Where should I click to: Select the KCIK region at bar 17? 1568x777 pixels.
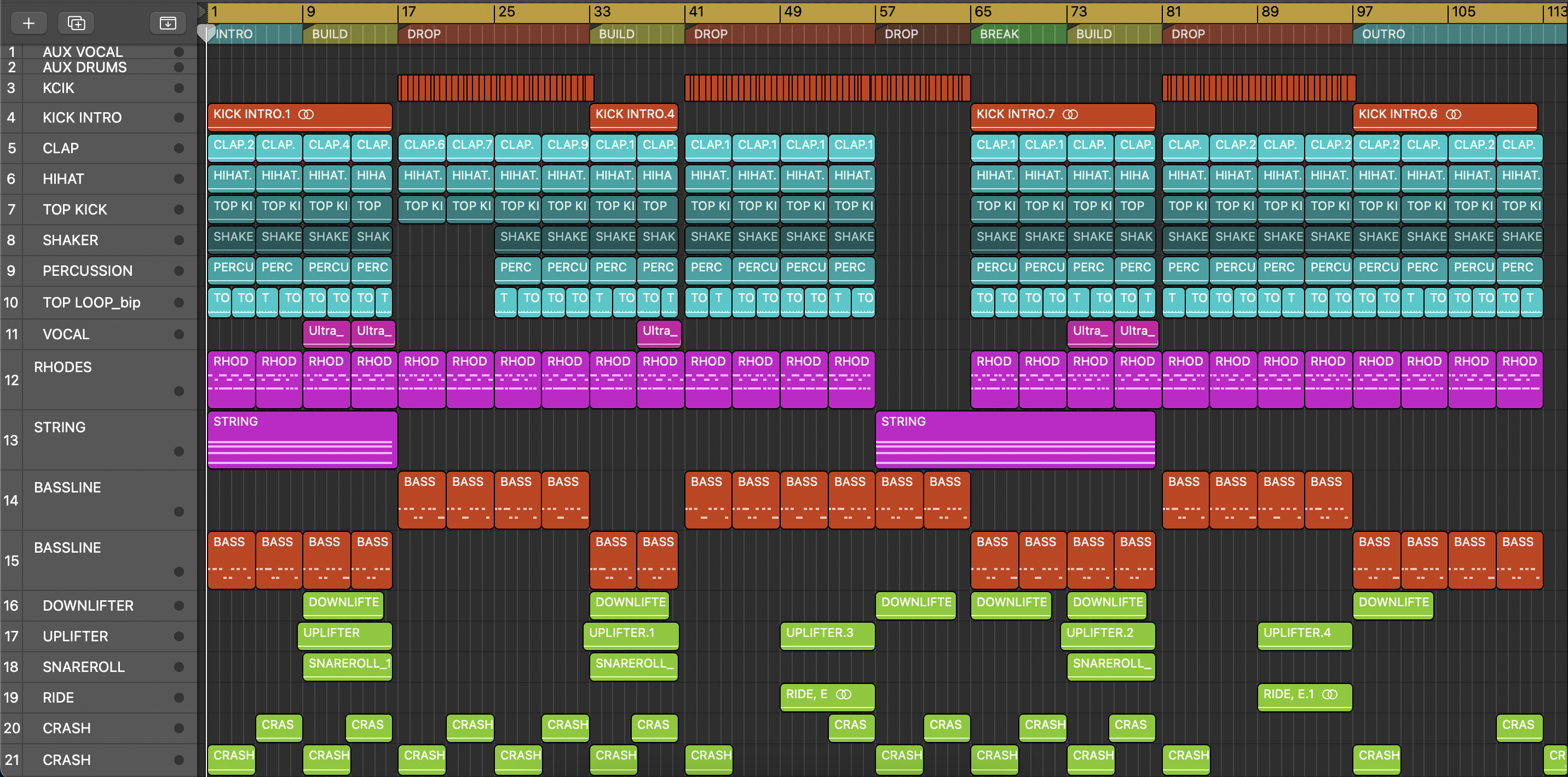tap(495, 88)
